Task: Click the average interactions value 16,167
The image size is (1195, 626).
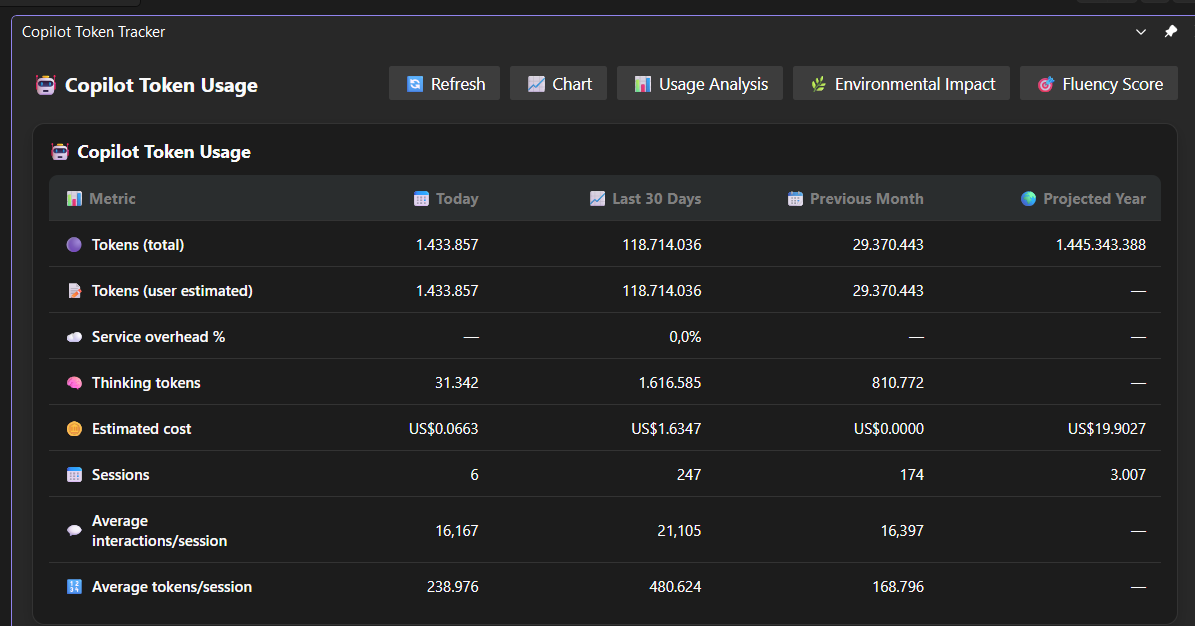Action: coord(457,531)
